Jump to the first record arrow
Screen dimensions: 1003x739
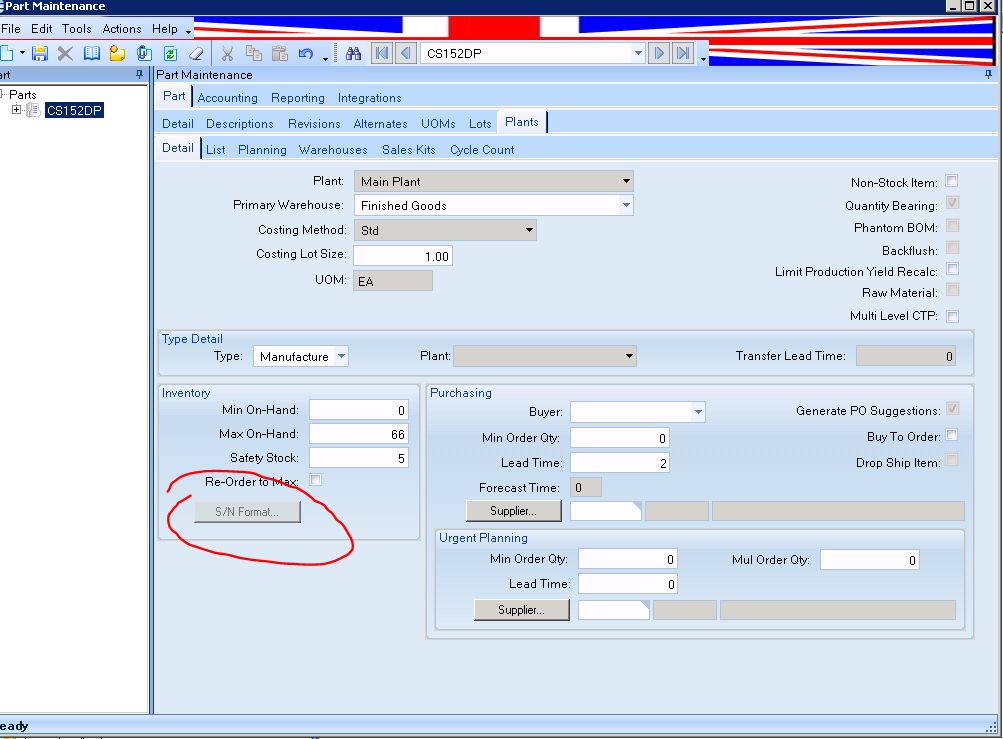coord(381,53)
